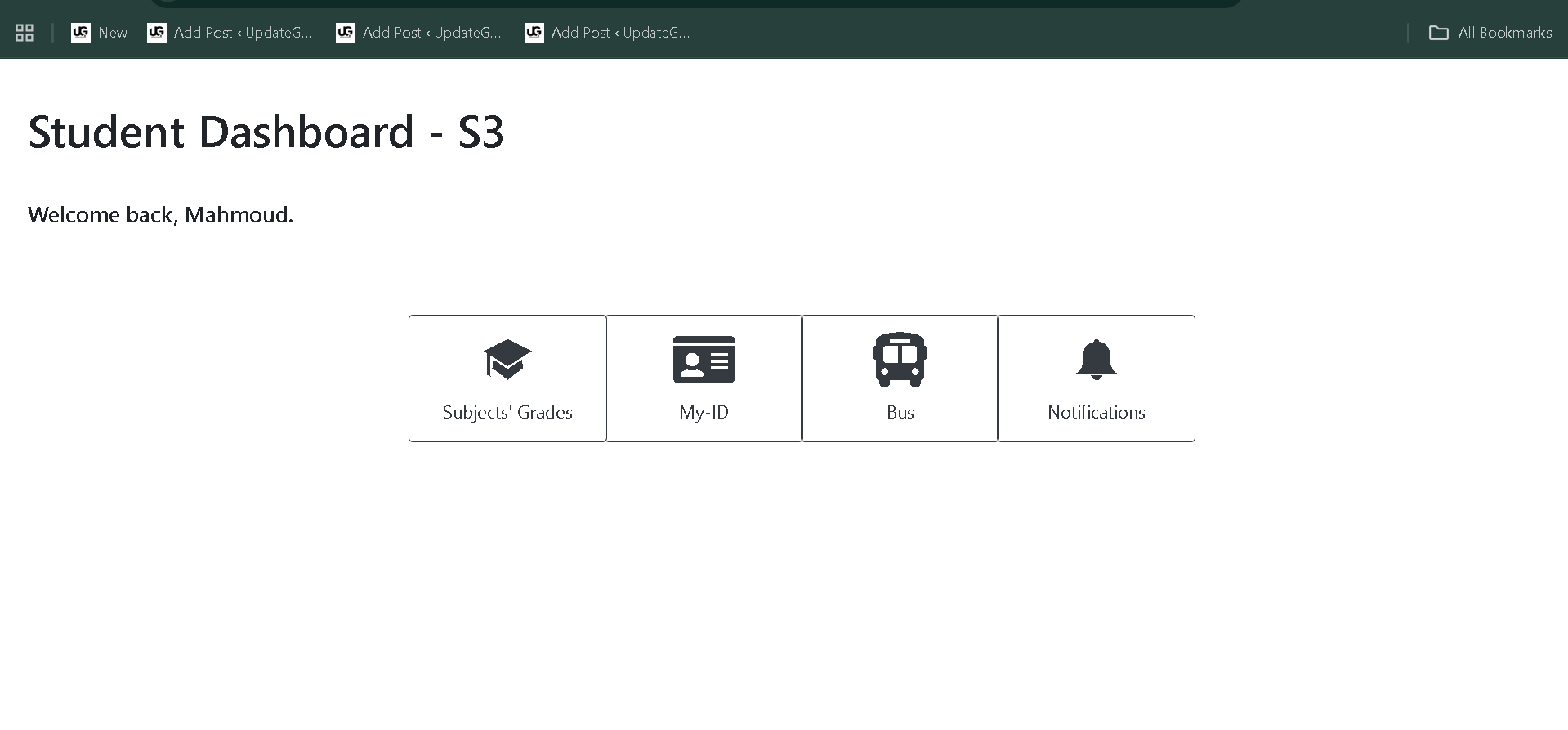Click the bus icon
The width and height of the screenshot is (1568, 730).
pos(900,360)
